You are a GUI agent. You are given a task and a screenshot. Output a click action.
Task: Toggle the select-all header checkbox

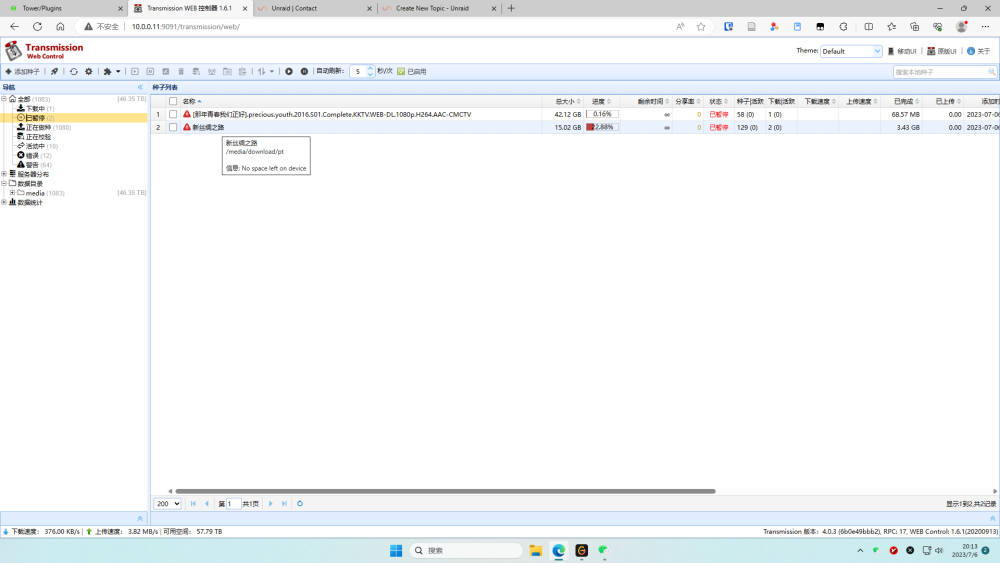173,101
